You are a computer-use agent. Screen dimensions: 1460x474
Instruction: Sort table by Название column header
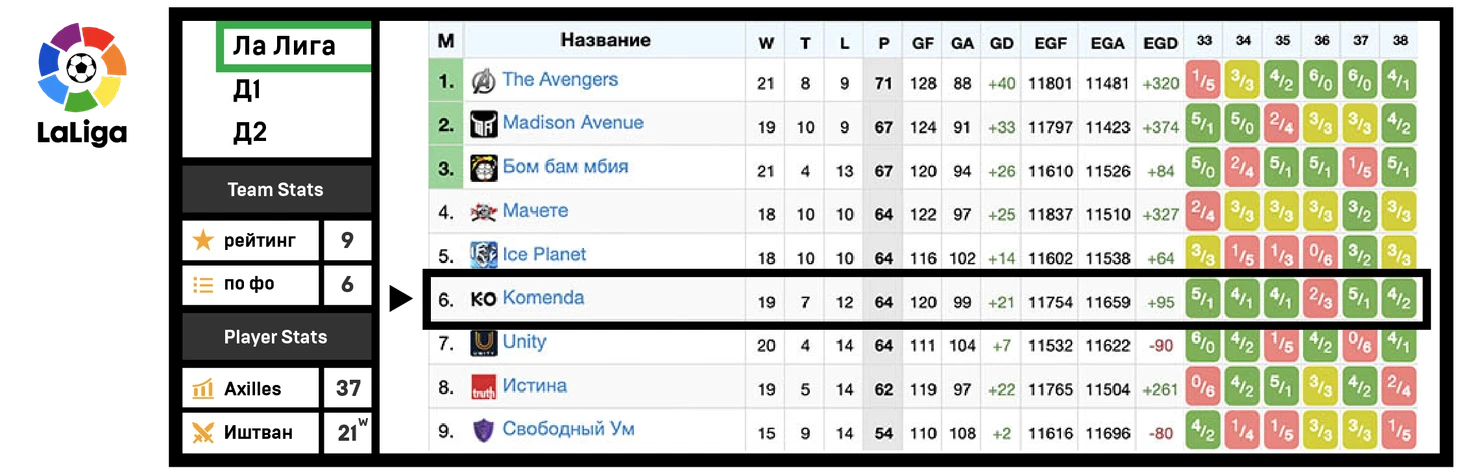click(x=605, y=41)
